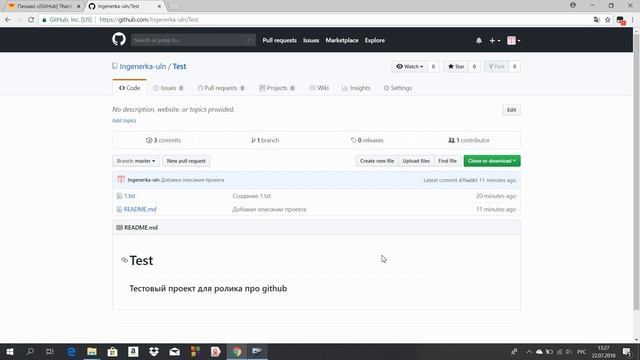This screenshot has width=640, height=360.
Task: Open Pull requests in top navigation
Action: [280, 40]
